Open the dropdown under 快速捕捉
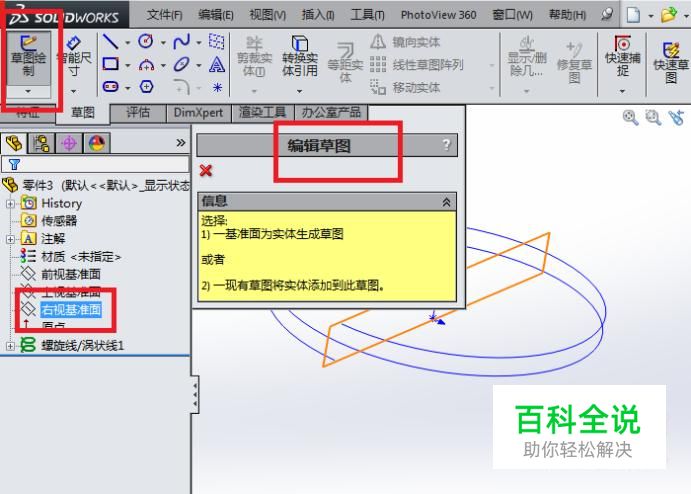691x494 pixels. [622, 91]
